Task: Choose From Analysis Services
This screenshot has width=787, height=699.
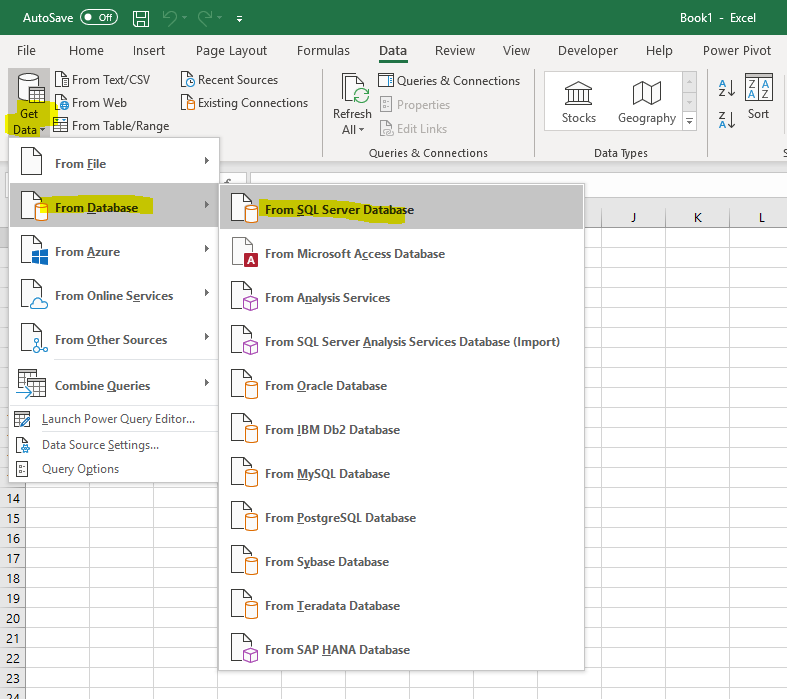Action: click(x=402, y=296)
